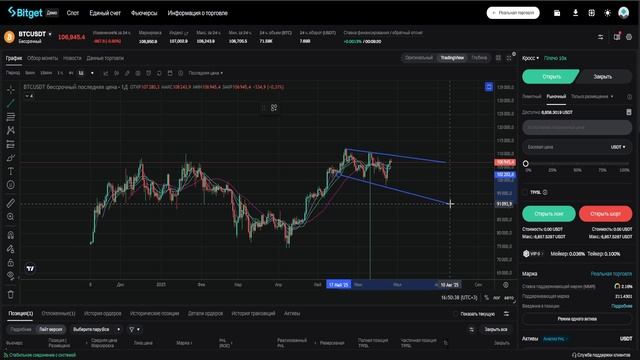640x360 pixels.
Task: Open the layout icon with red dot
Action: 617,37
